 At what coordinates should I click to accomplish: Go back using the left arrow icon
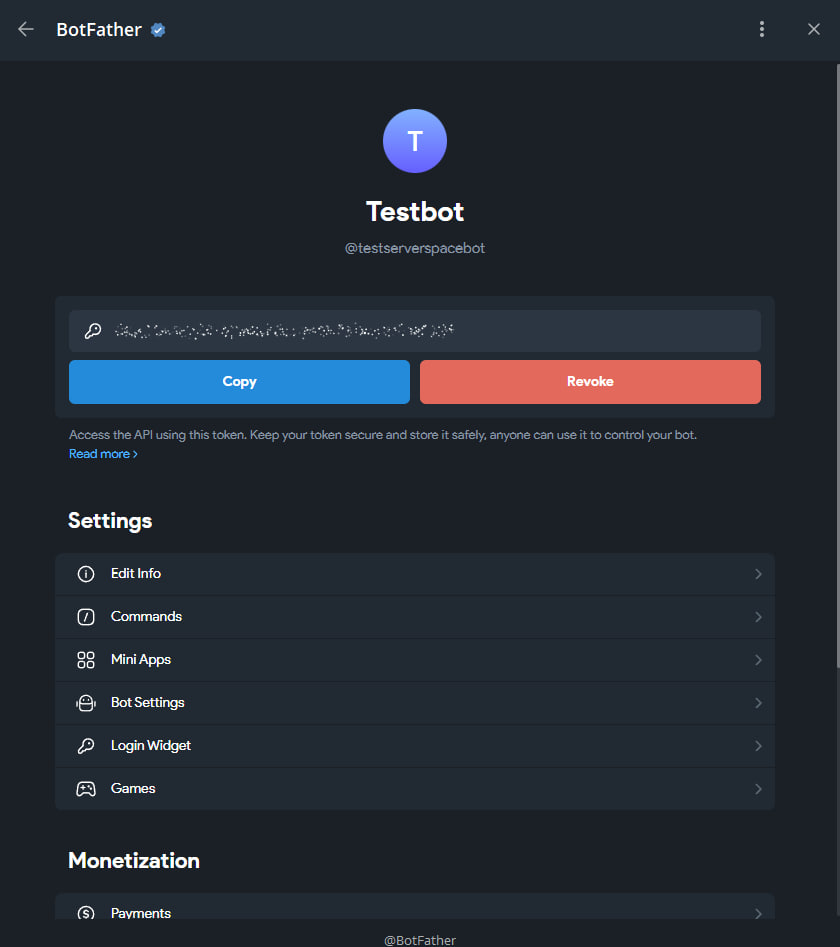click(x=26, y=29)
